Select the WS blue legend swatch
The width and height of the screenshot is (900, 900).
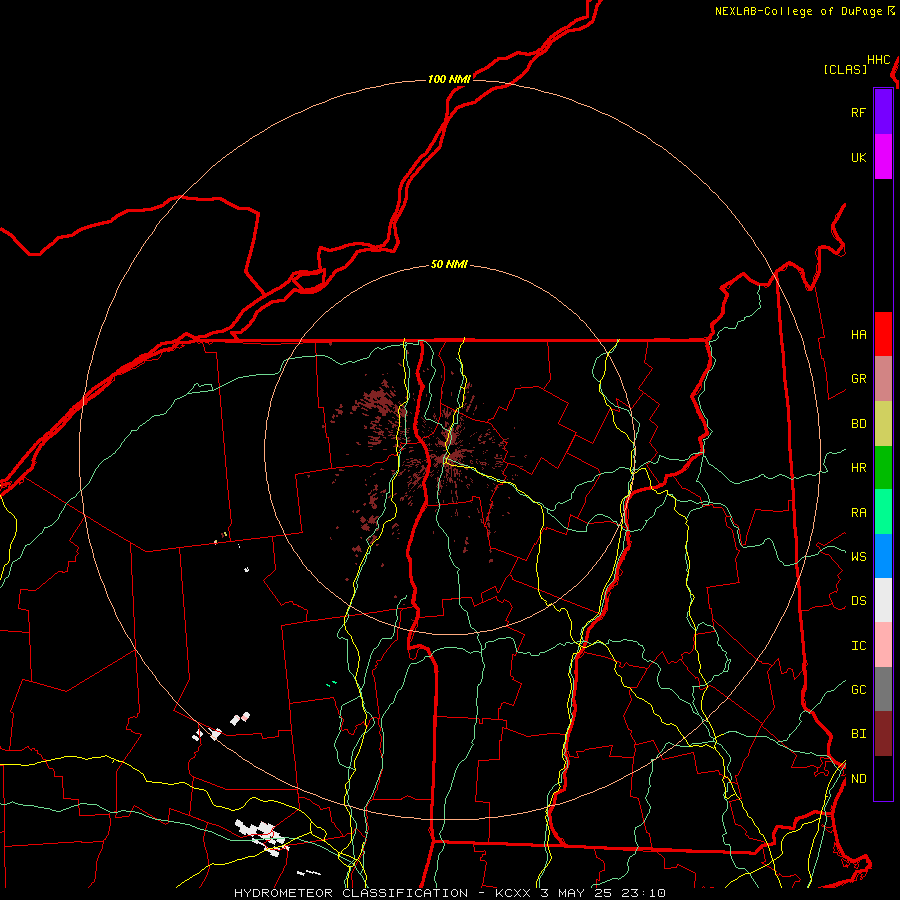[x=883, y=556]
